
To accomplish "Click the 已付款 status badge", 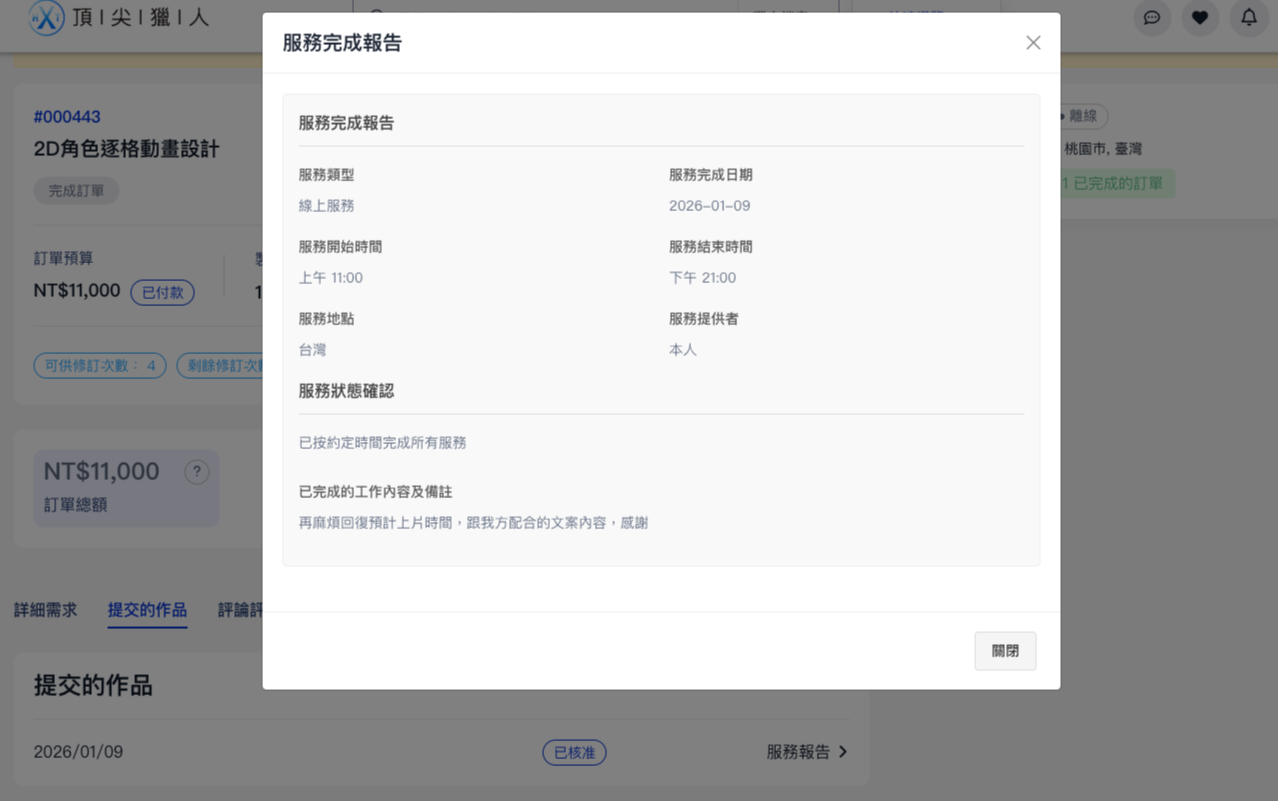I will 162,292.
